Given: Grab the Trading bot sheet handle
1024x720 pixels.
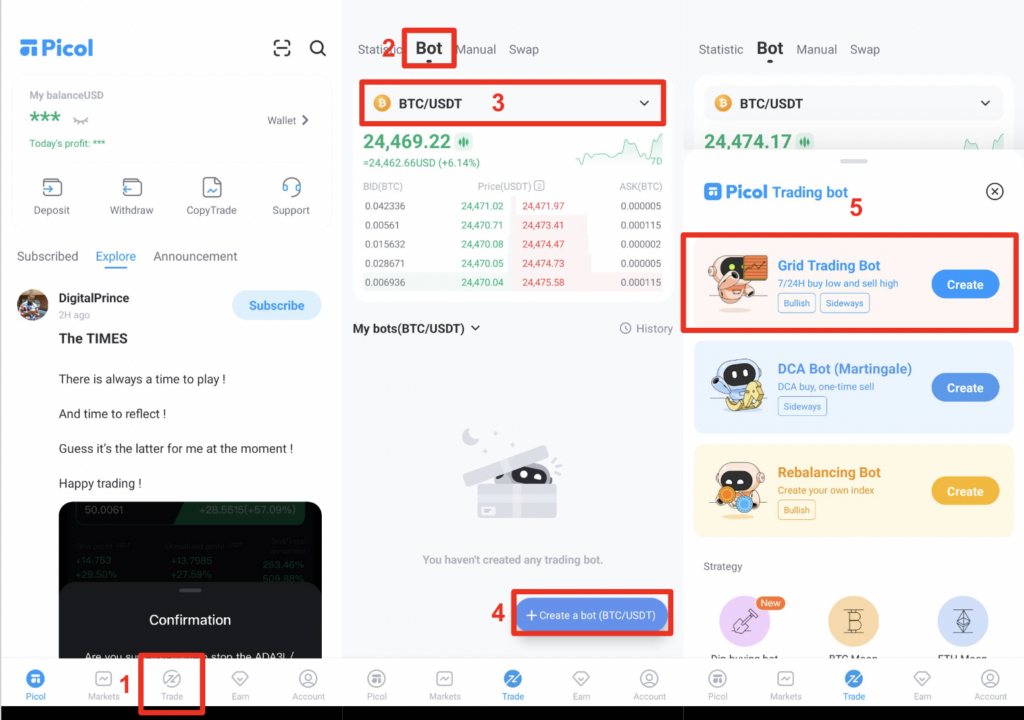Looking at the screenshot, I should tap(854, 161).
